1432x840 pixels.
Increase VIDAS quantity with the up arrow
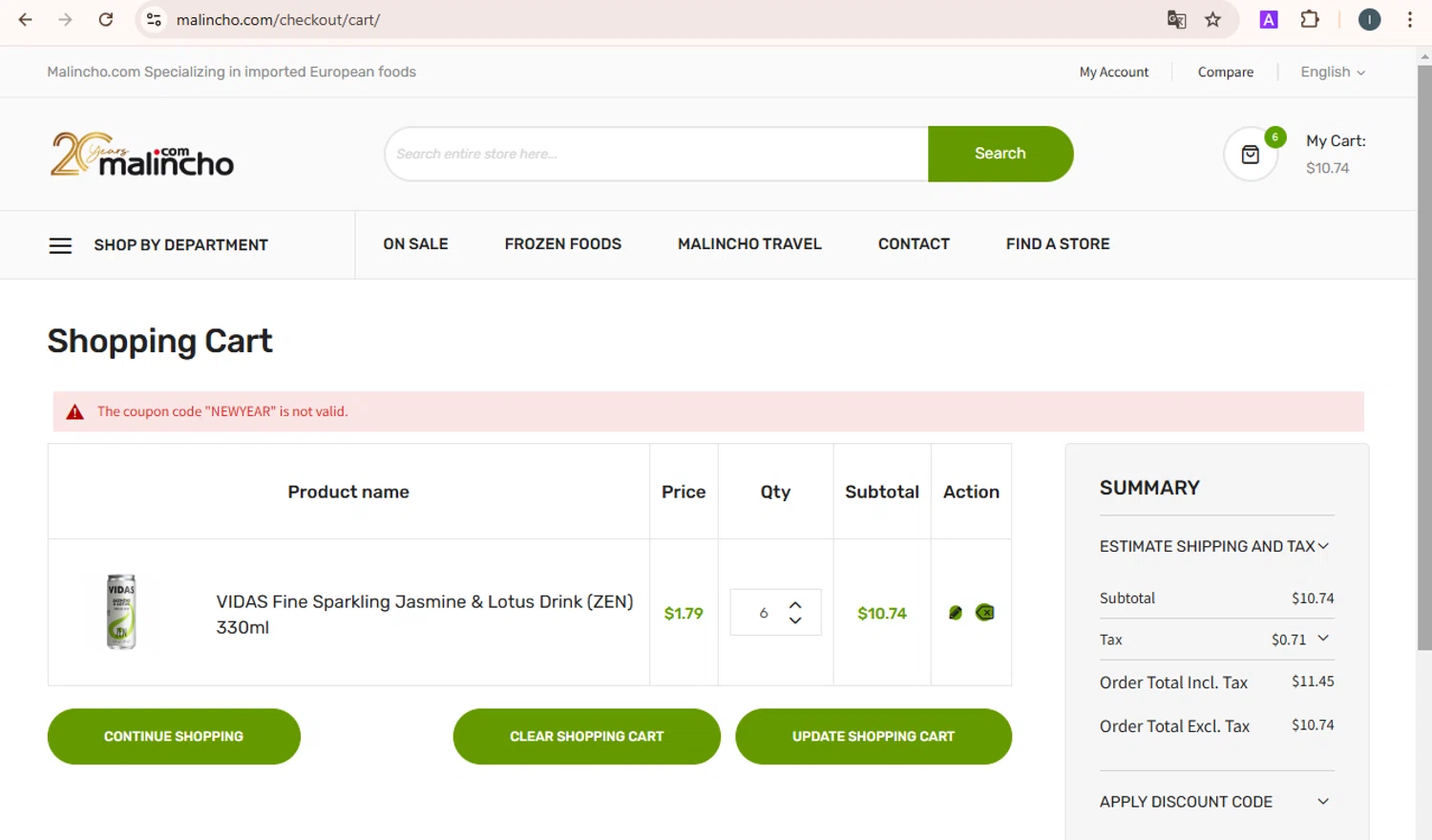[x=795, y=605]
